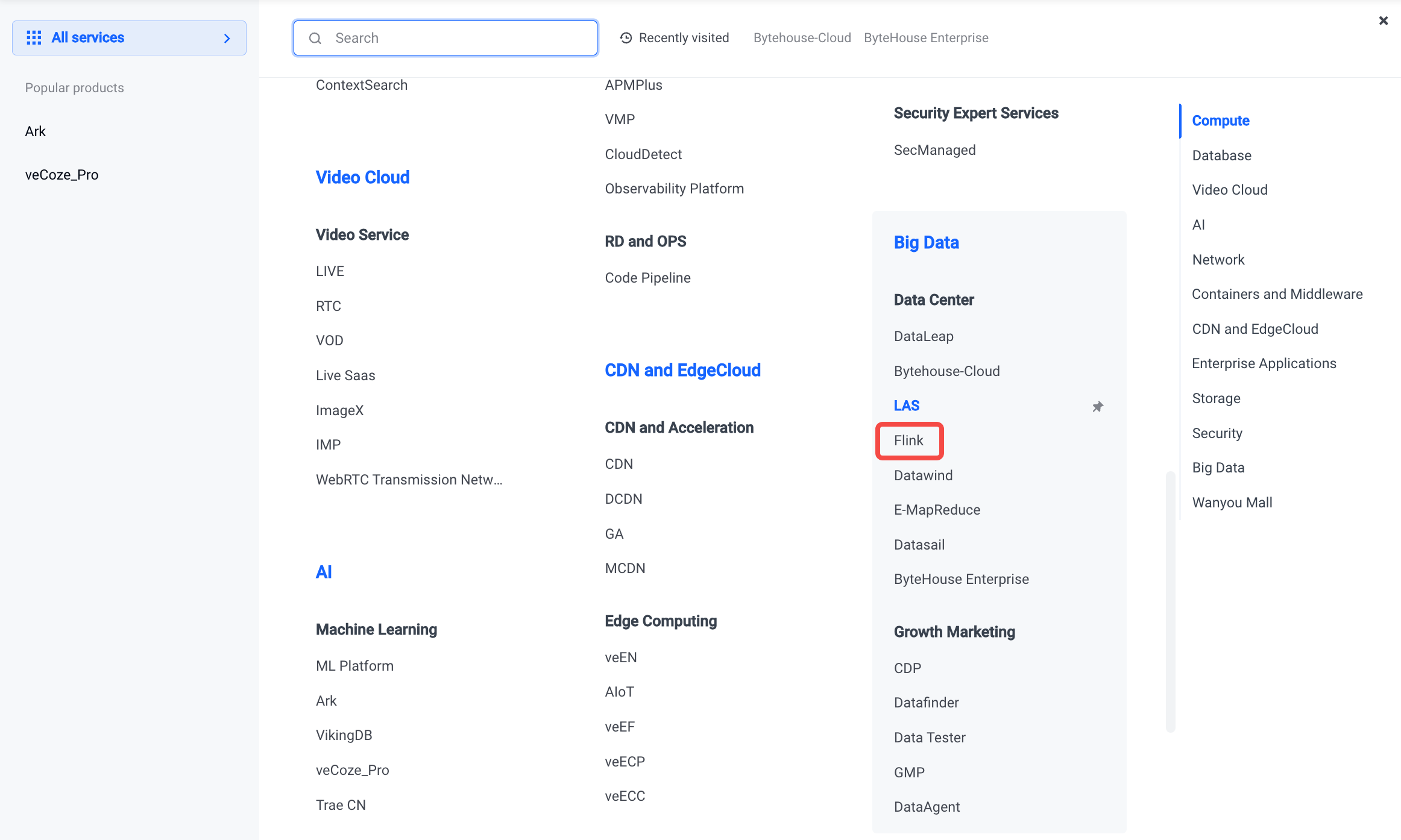Jump to the Storage category

pyautogui.click(x=1216, y=398)
